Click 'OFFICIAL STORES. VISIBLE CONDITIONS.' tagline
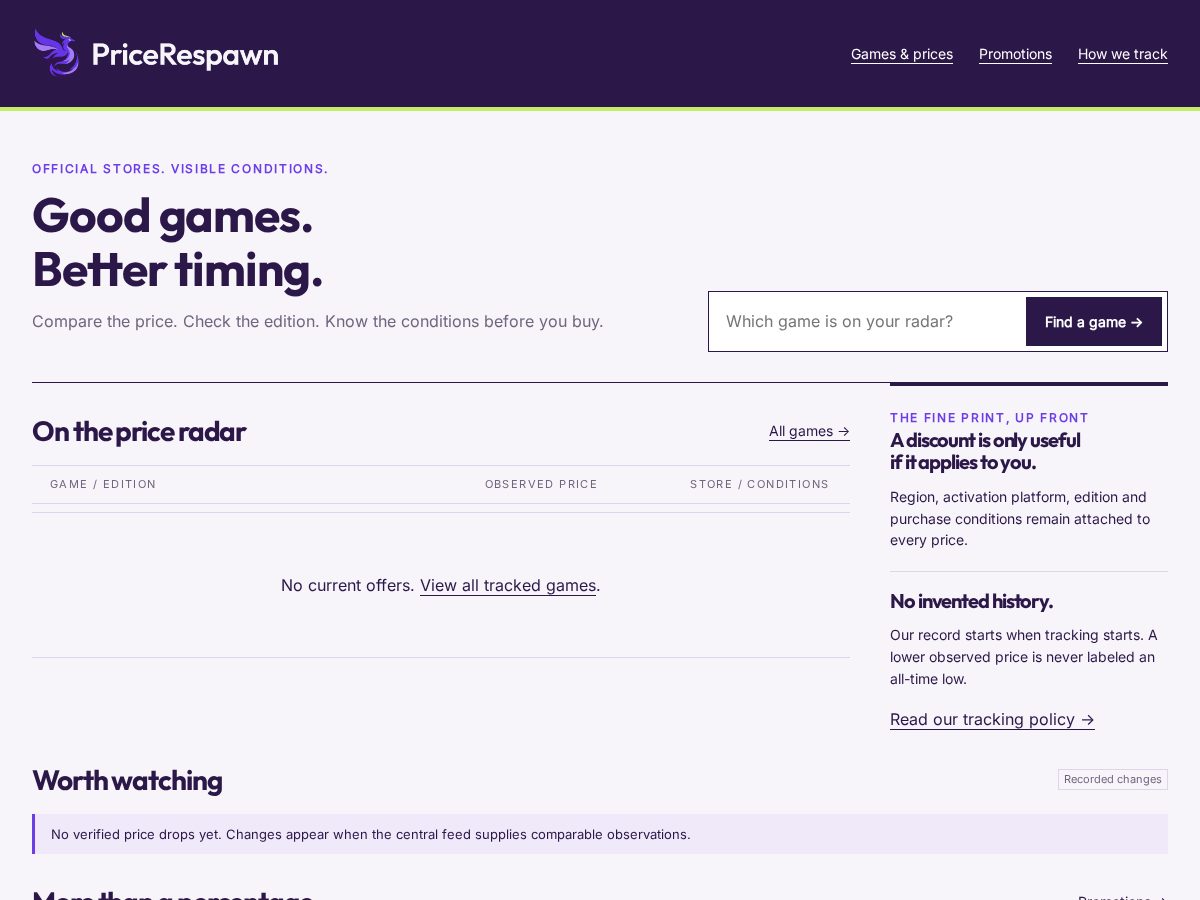Screen dimensions: 1200x900 (x=180, y=169)
